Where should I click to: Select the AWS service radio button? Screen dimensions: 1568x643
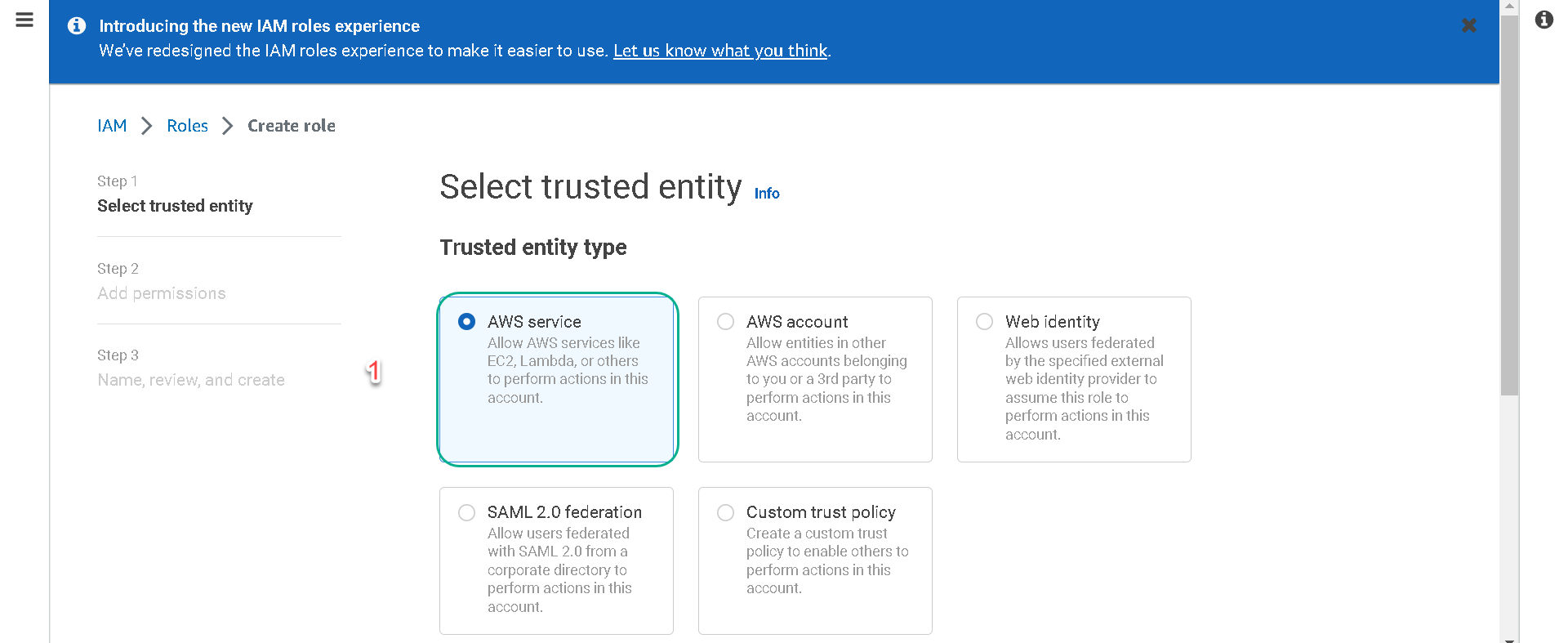click(x=466, y=322)
